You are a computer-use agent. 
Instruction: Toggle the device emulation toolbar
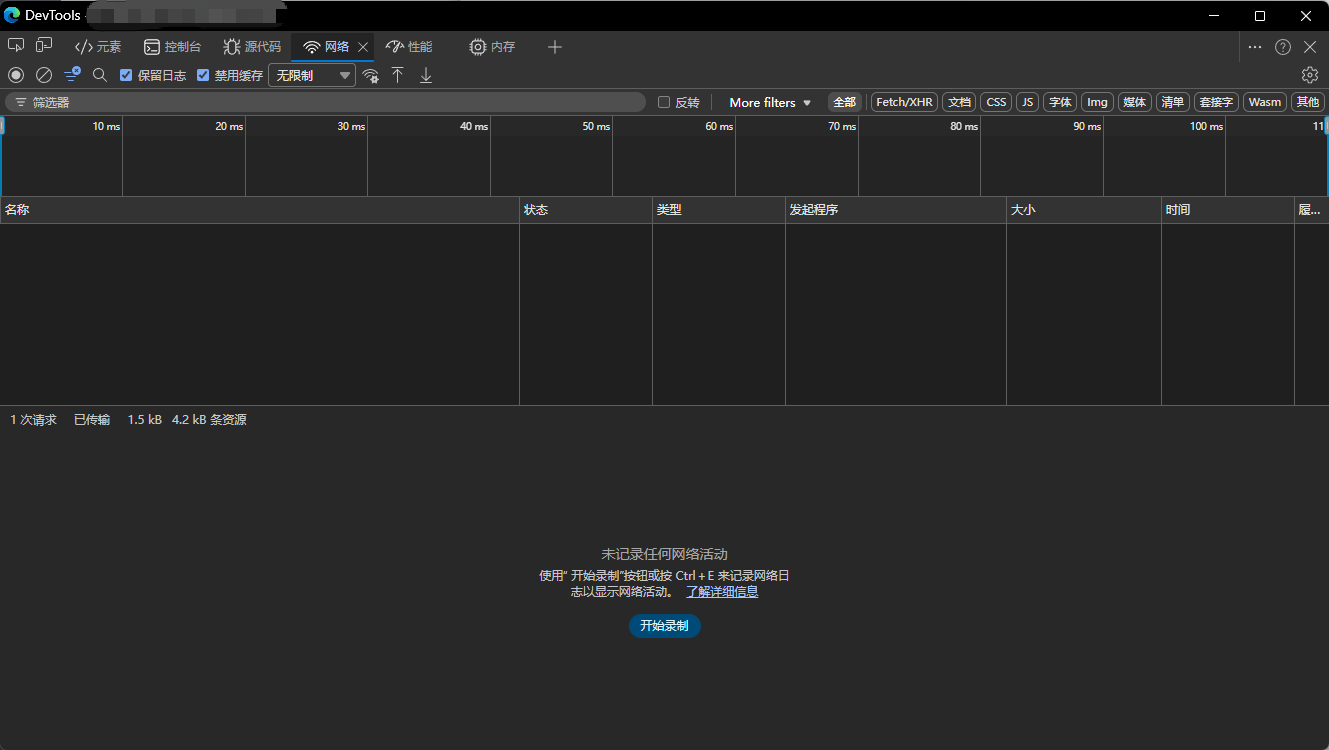coord(43,45)
